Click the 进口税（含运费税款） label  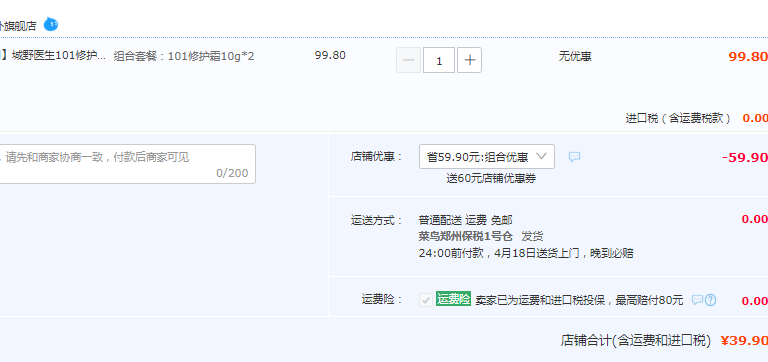point(678,118)
